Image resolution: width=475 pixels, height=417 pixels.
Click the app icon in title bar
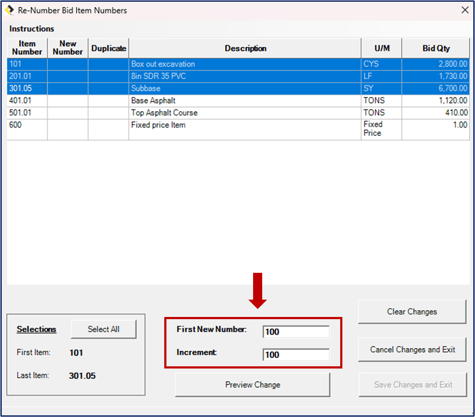[x=9, y=10]
